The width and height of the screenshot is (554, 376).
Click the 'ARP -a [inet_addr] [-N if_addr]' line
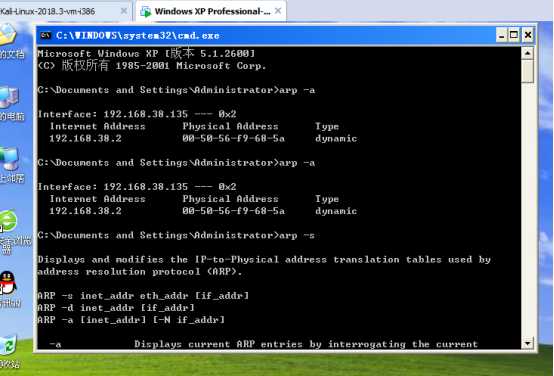coord(131,320)
